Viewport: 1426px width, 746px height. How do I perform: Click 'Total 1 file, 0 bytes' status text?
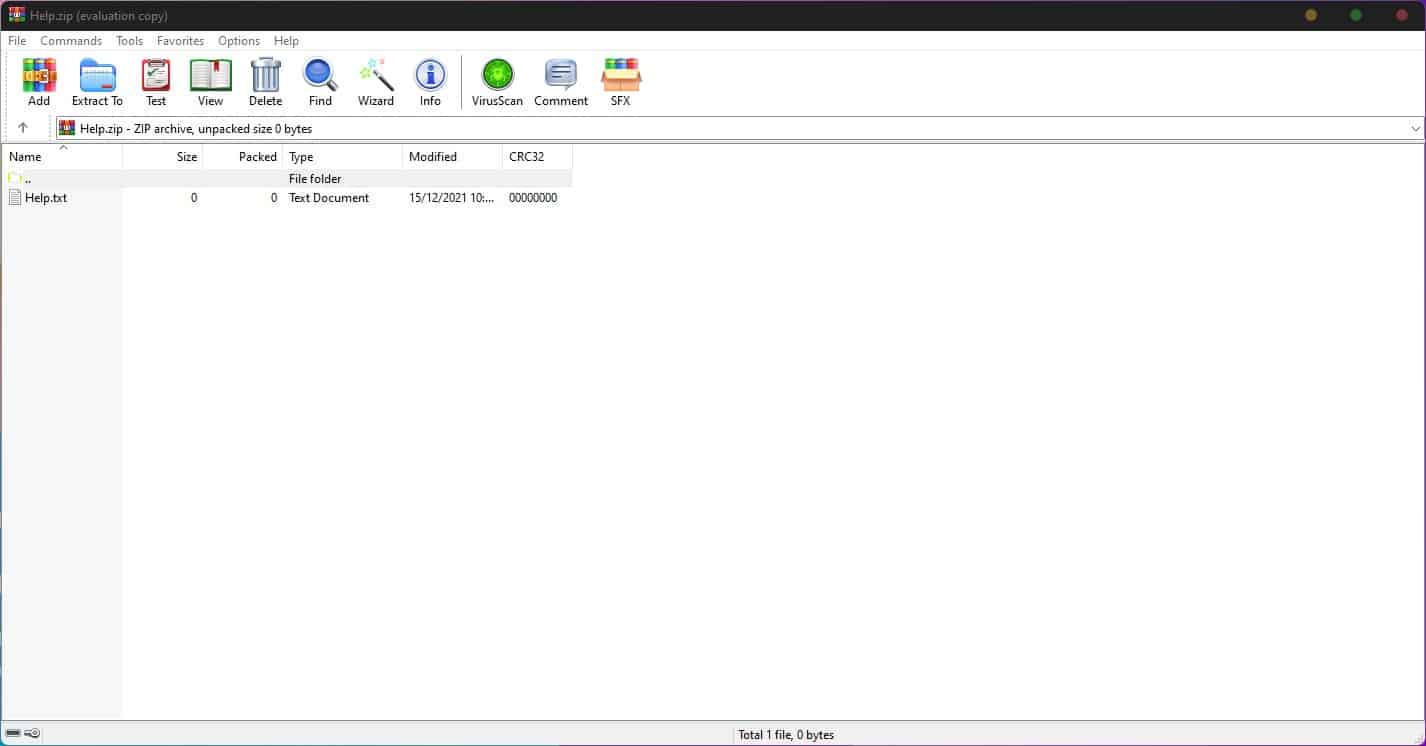click(786, 735)
